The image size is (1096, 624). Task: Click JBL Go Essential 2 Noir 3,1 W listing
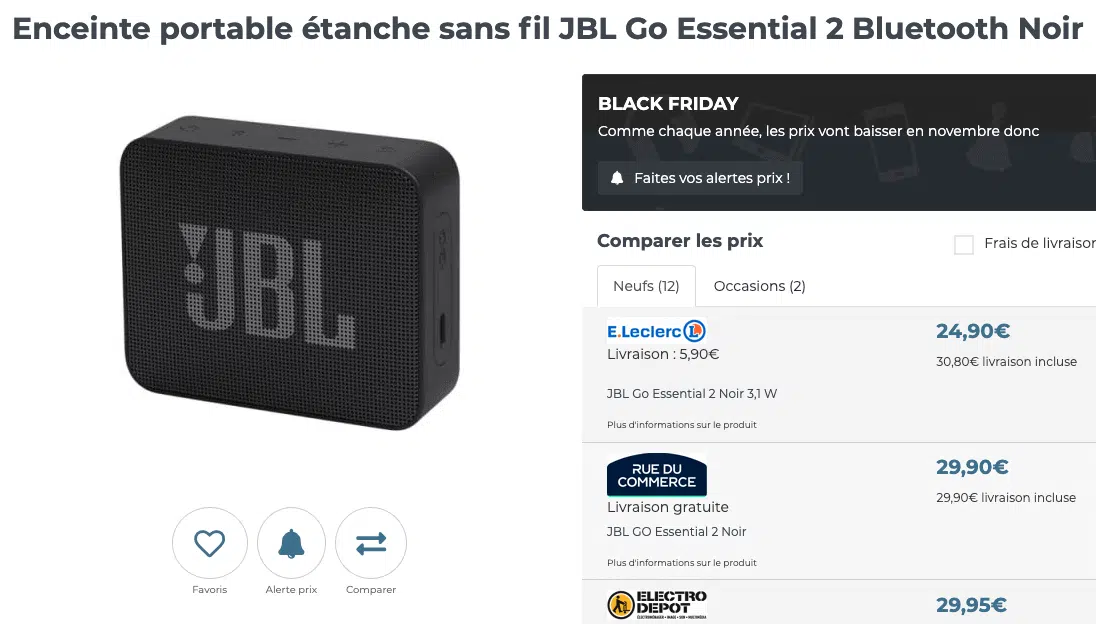coord(691,393)
